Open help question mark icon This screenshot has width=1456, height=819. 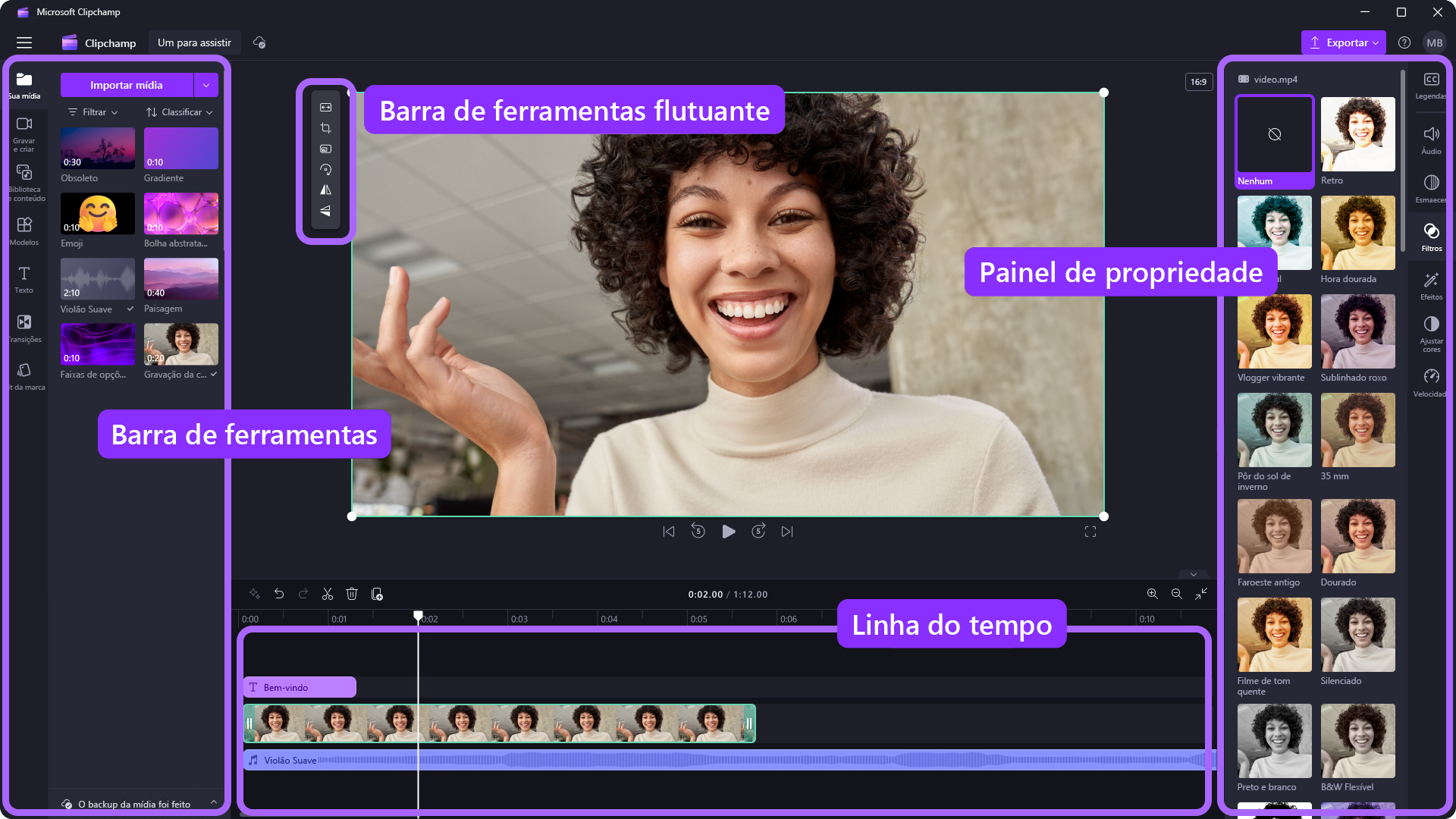point(1404,42)
